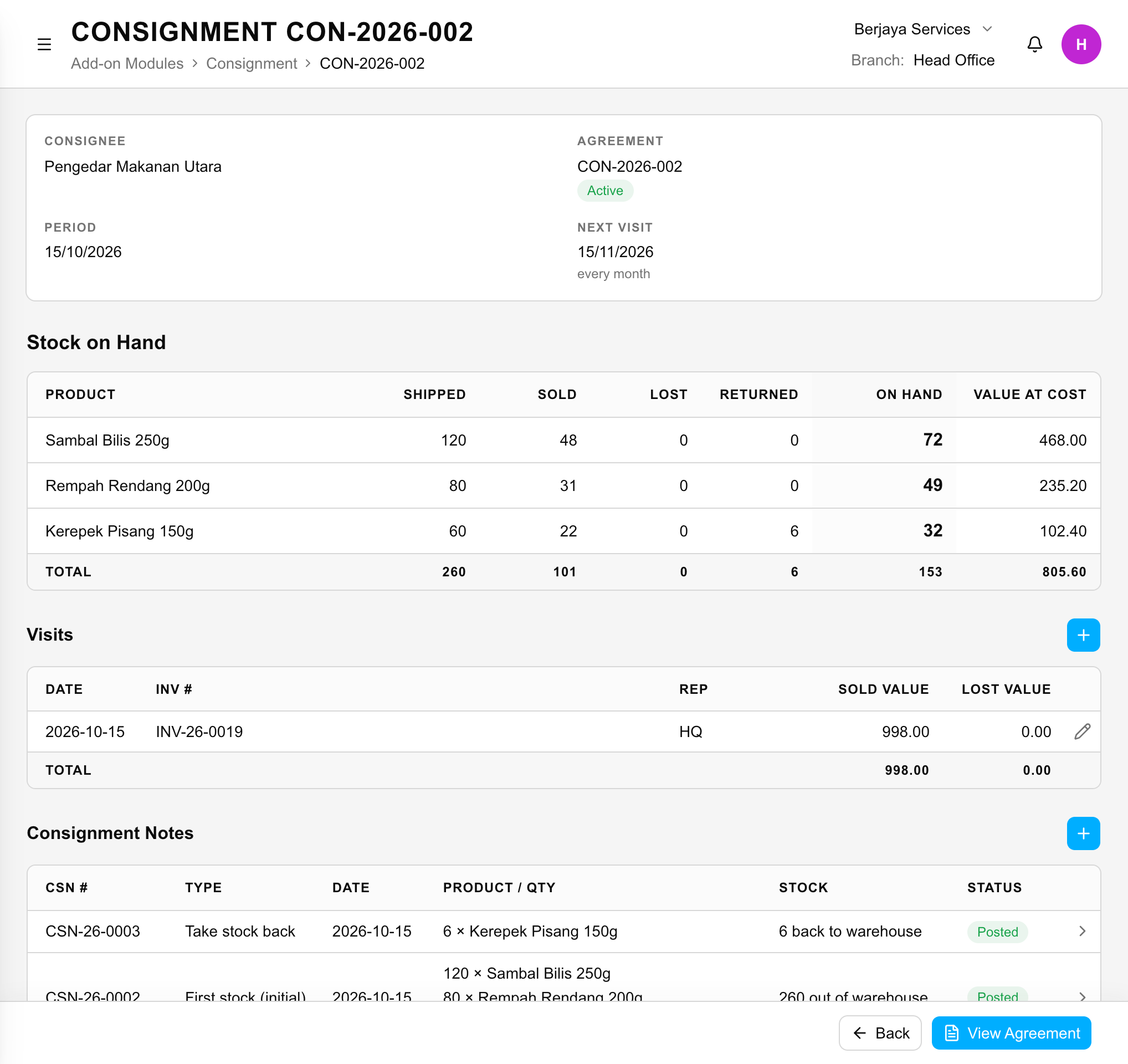The width and height of the screenshot is (1128, 1064).
Task: Select the Kerepek Pisang 150g row
Action: tap(563, 530)
